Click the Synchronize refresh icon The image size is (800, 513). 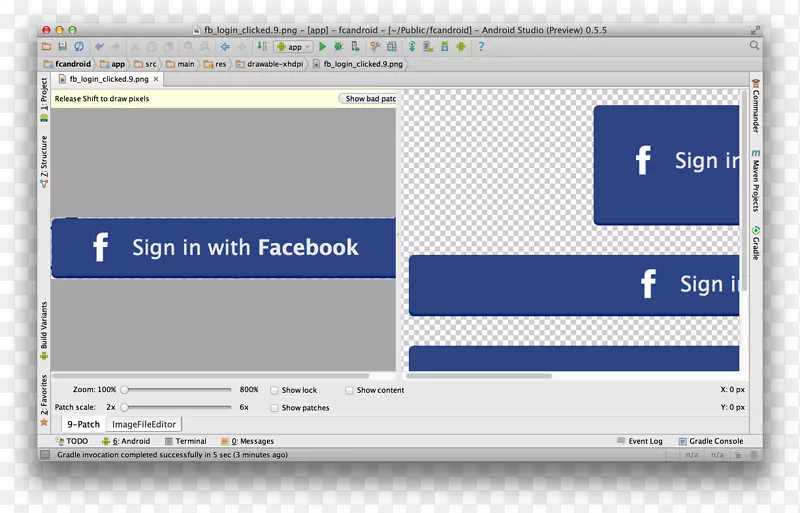pyautogui.click(x=79, y=47)
